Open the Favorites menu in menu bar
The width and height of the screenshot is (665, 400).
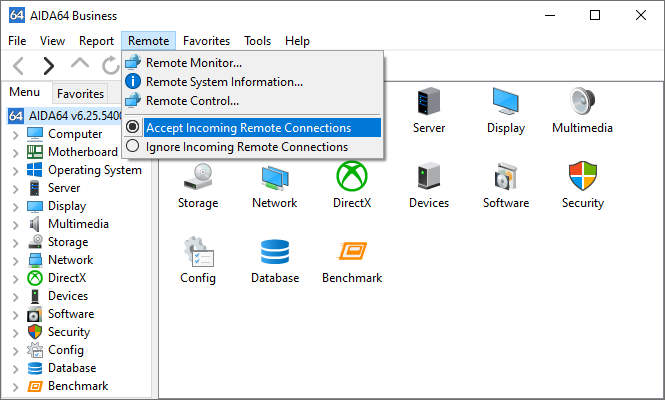pos(207,41)
